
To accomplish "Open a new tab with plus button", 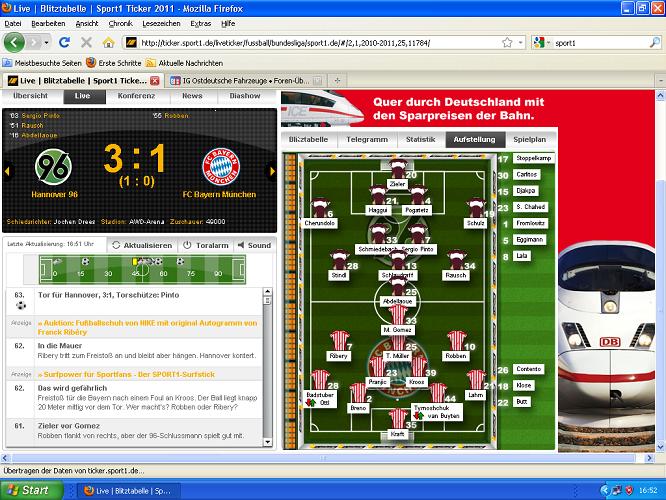I will point(337,80).
